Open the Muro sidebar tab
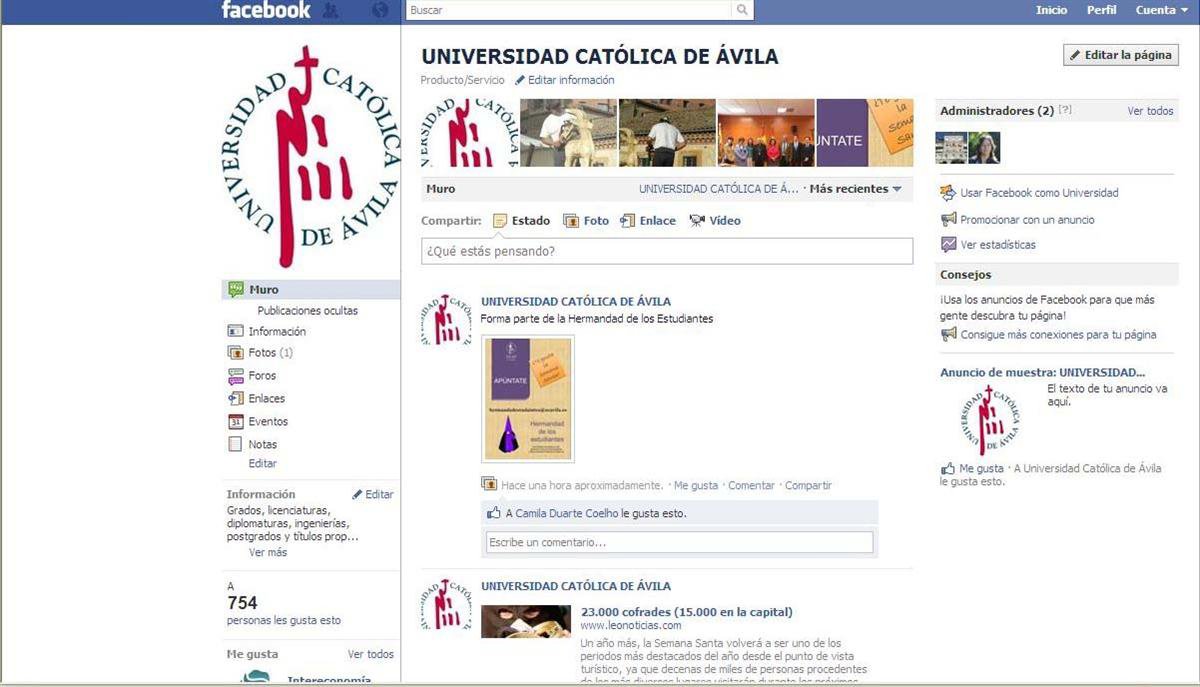The width and height of the screenshot is (1200, 687). (x=264, y=290)
